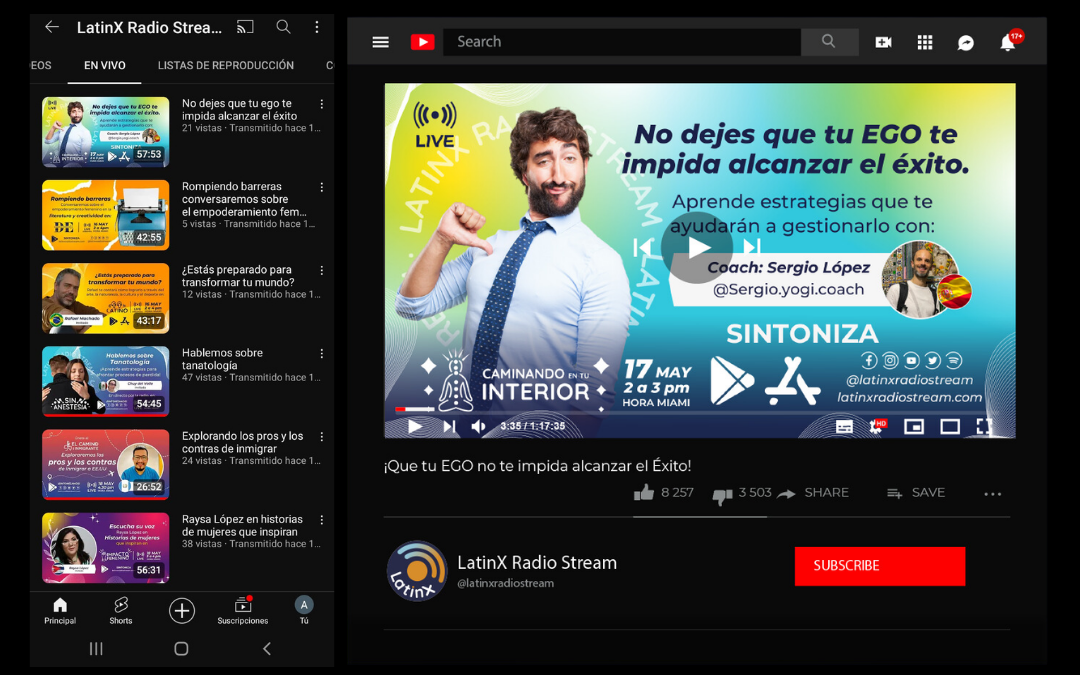Open the 57:53 ego video thumbnail

point(105,132)
